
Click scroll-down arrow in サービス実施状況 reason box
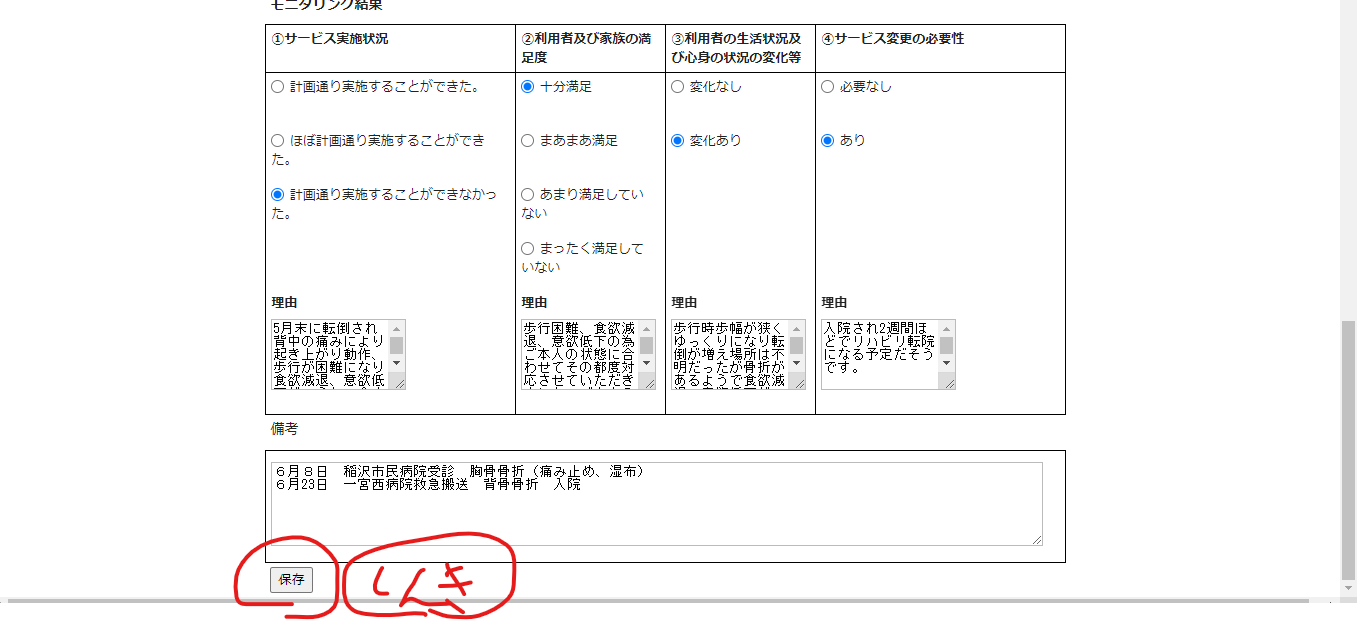397,363
